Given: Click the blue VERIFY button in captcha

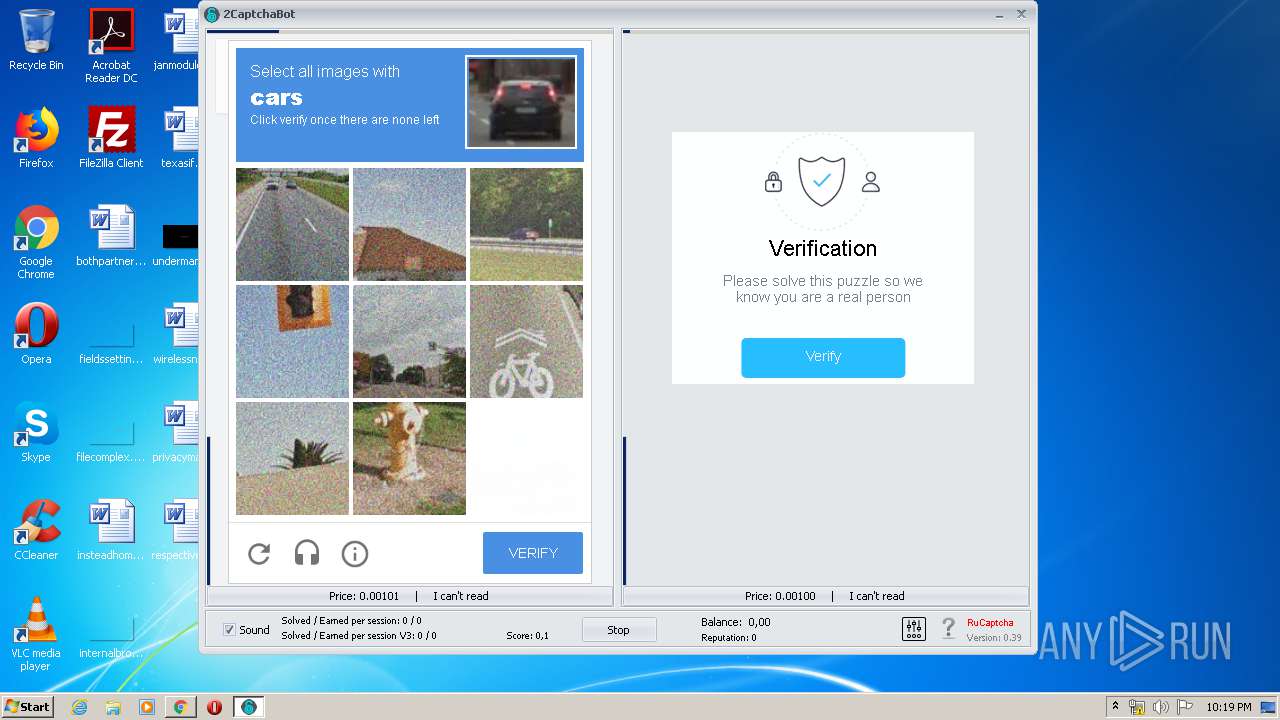Looking at the screenshot, I should pos(533,553).
